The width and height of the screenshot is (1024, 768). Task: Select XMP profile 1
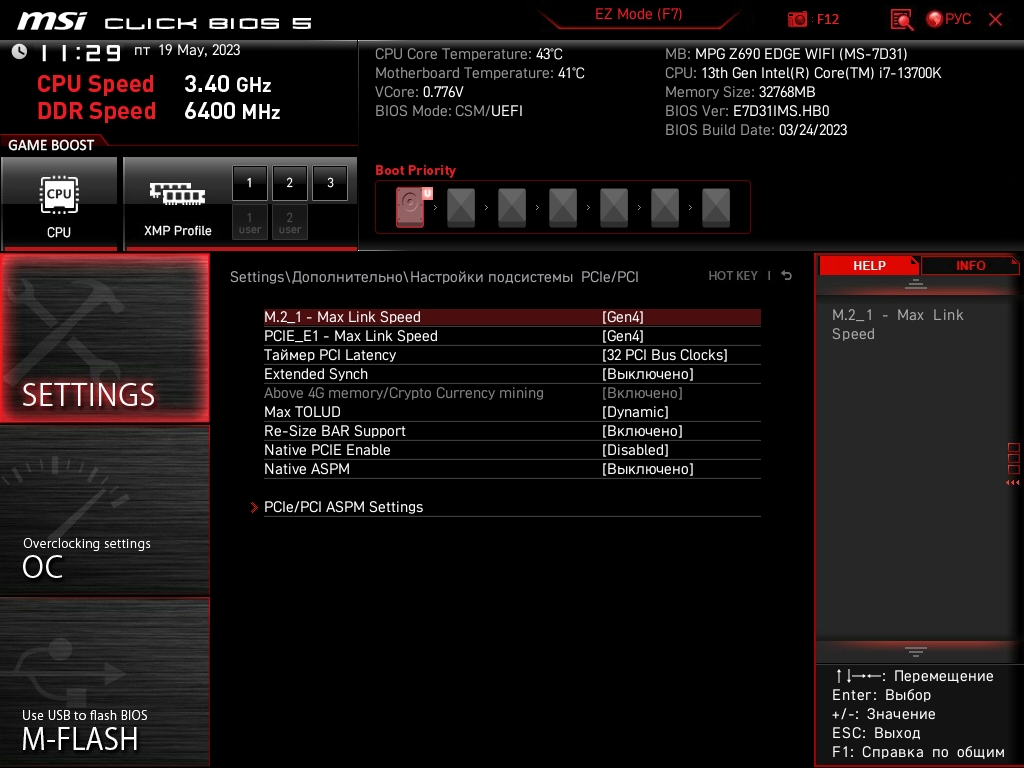pyautogui.click(x=249, y=183)
